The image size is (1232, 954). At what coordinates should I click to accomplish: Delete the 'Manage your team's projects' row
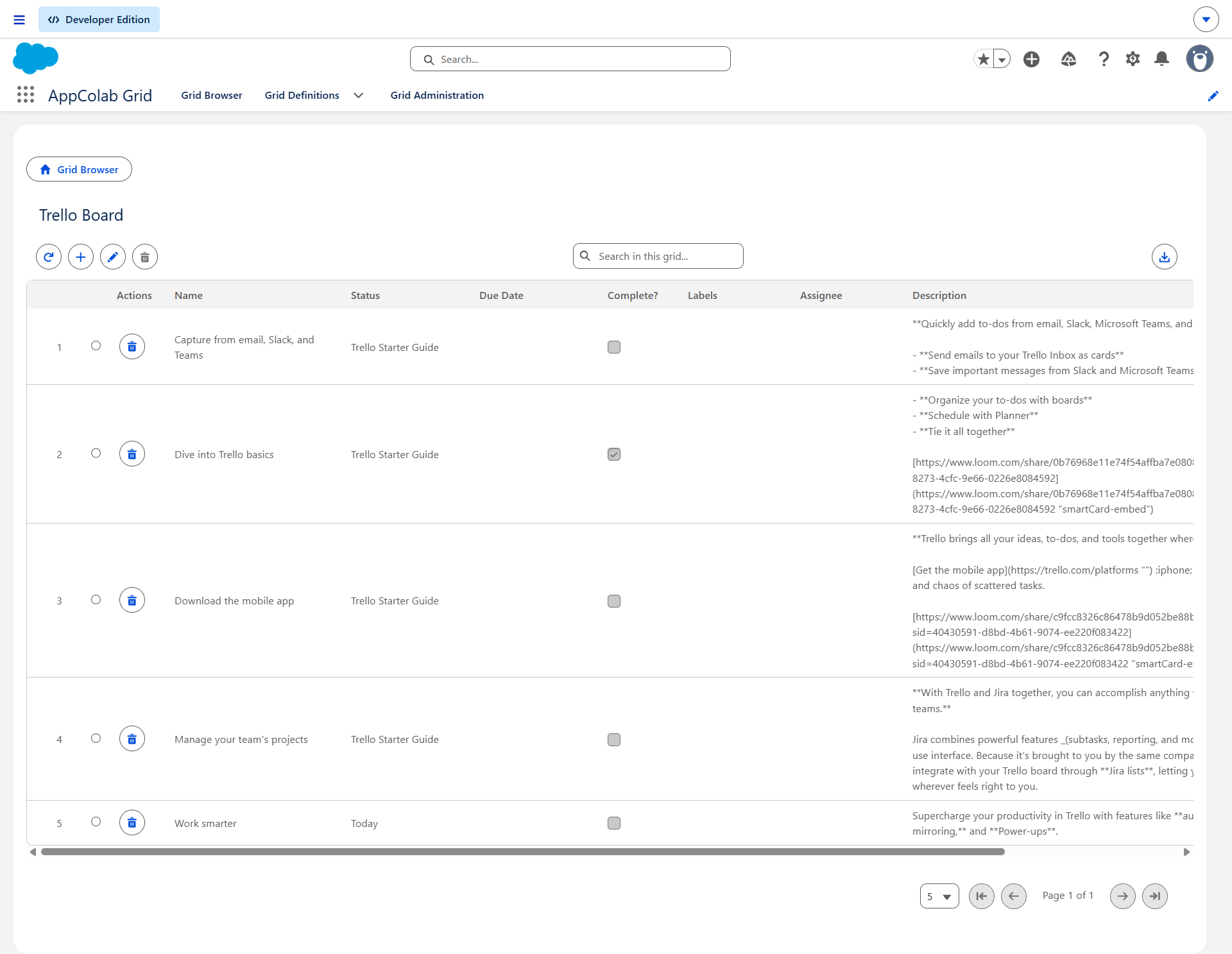pyautogui.click(x=132, y=738)
